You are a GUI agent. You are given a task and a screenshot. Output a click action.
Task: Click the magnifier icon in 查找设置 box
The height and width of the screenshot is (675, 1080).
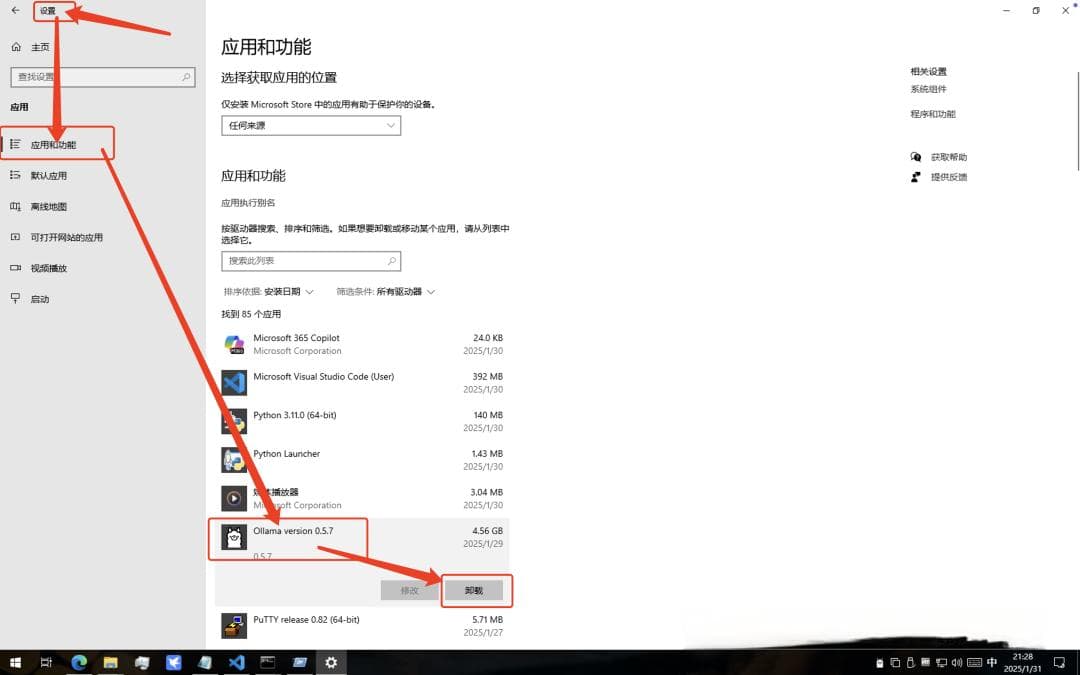186,77
